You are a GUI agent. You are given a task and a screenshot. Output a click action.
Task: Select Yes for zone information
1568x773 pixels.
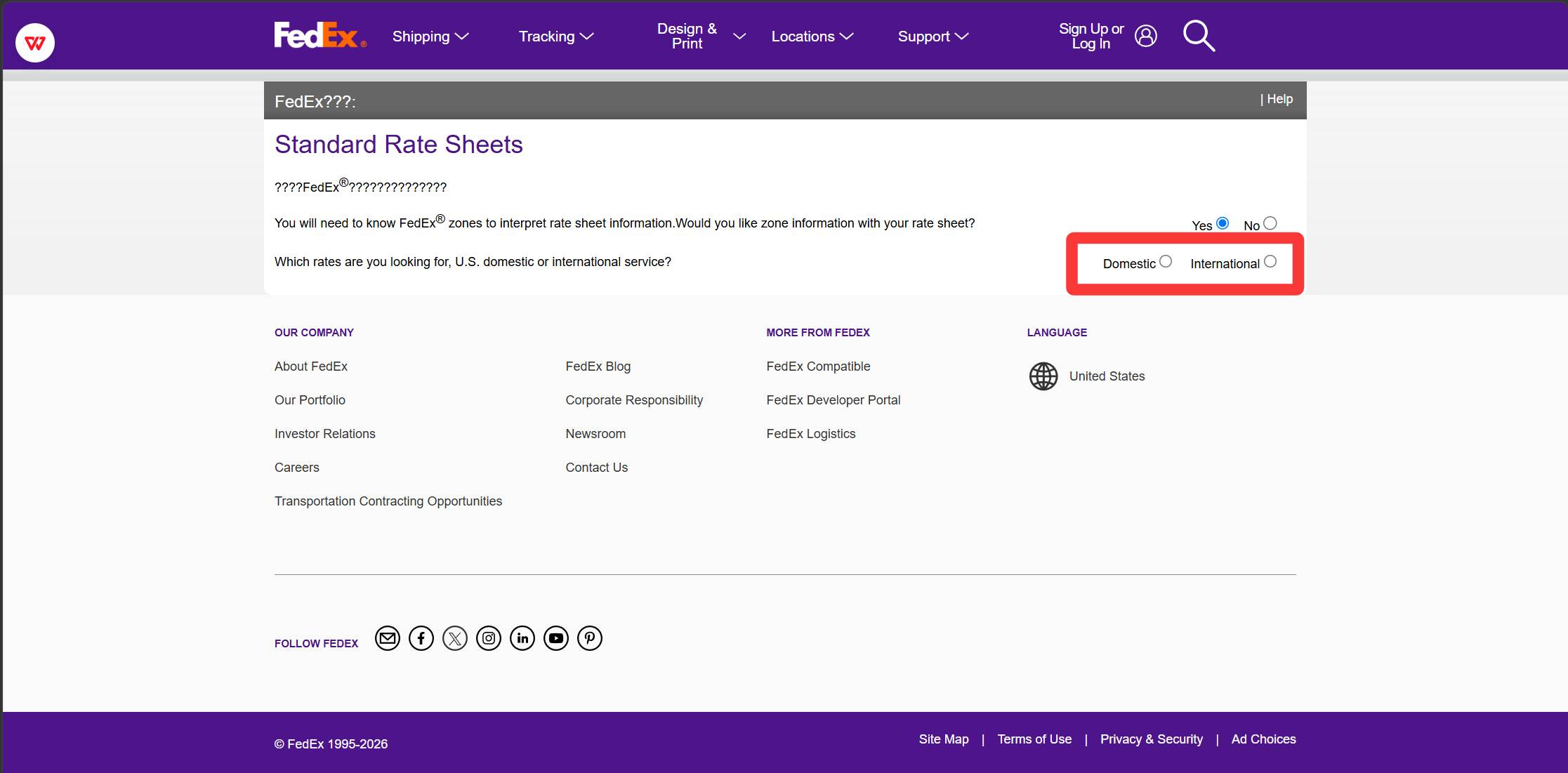pyautogui.click(x=1223, y=223)
